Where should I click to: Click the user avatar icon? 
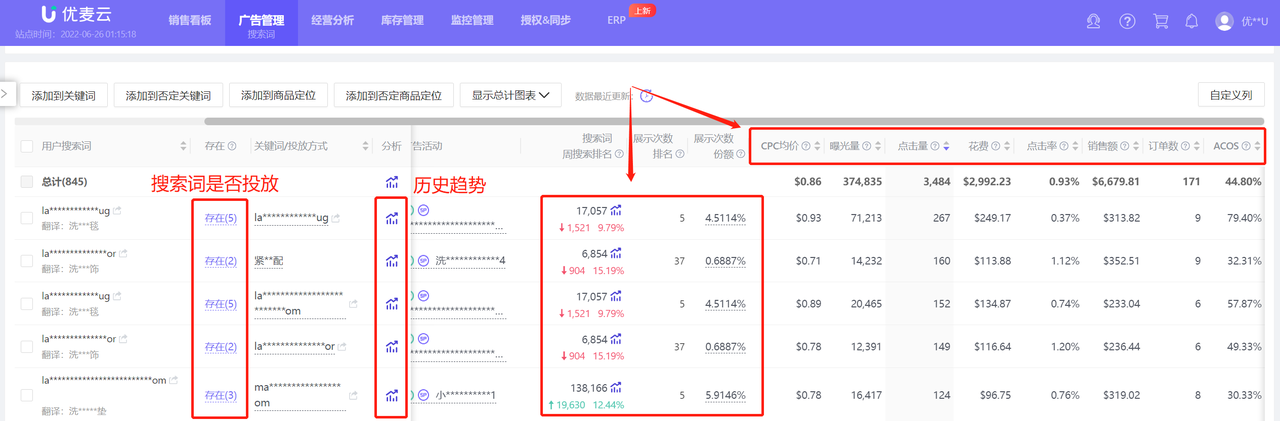pos(1224,21)
